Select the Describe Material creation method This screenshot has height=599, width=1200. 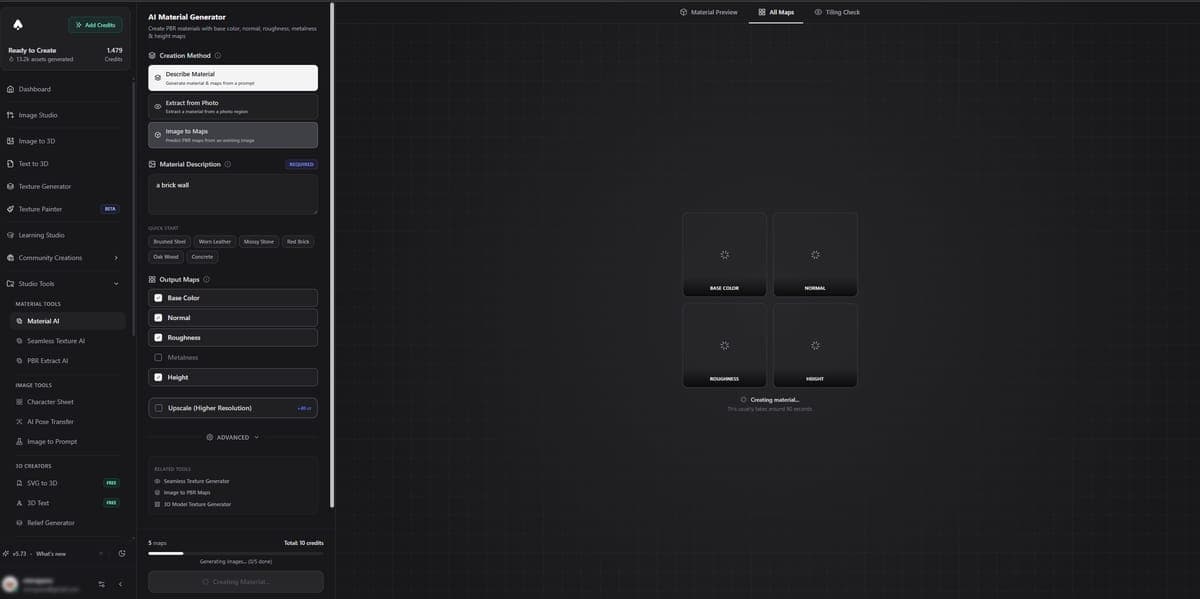233,78
